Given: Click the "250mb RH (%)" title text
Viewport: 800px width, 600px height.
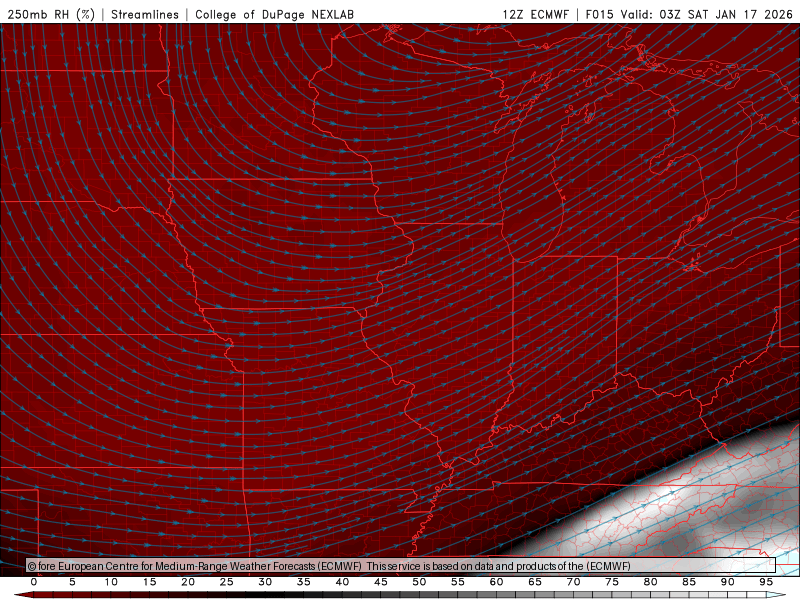Looking at the screenshot, I should point(51,14).
